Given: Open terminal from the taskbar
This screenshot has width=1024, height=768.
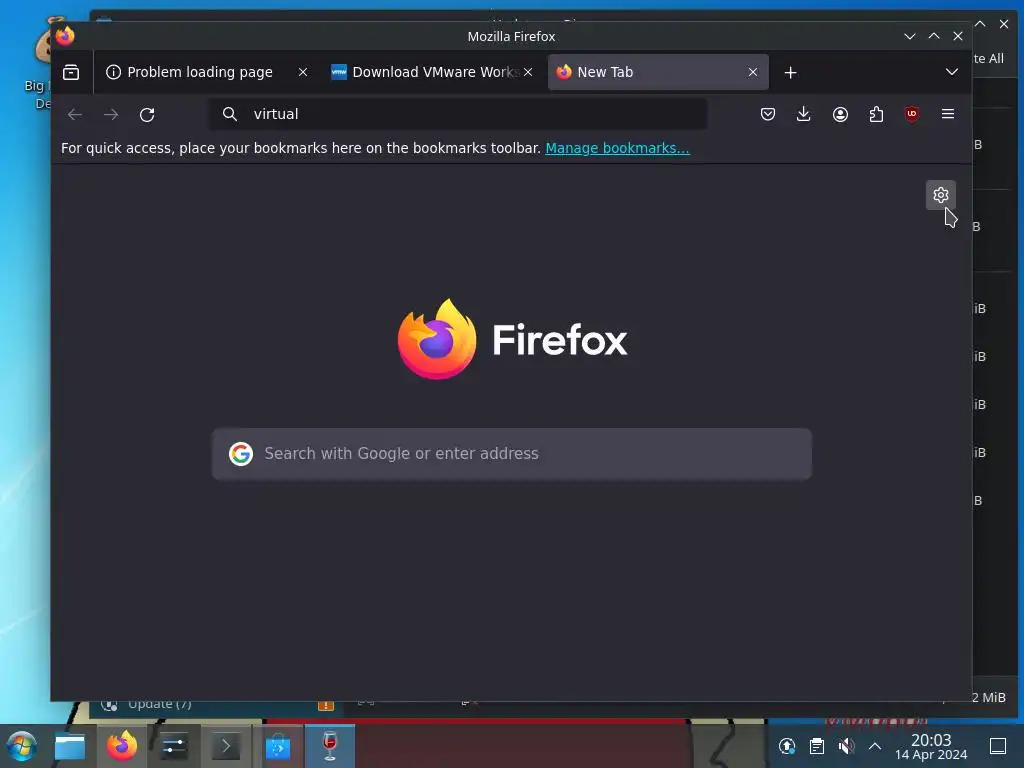Looking at the screenshot, I should pyautogui.click(x=226, y=746).
